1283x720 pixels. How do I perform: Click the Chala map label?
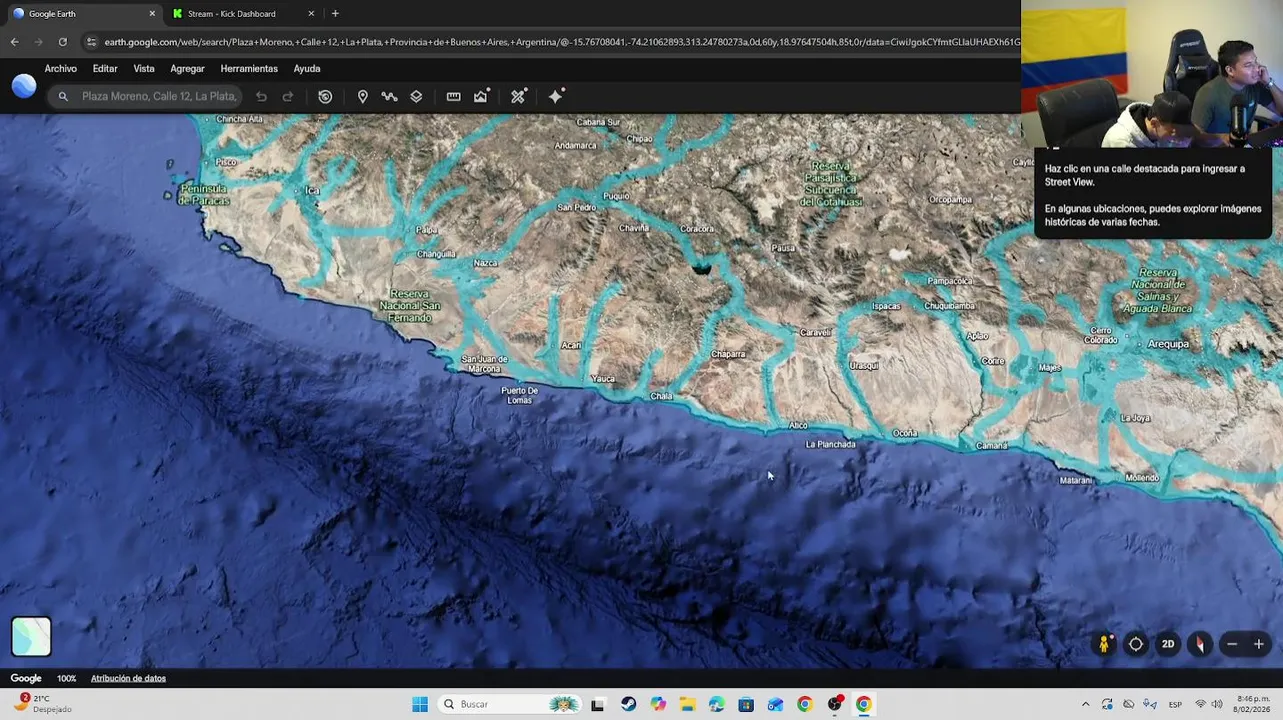(x=662, y=396)
